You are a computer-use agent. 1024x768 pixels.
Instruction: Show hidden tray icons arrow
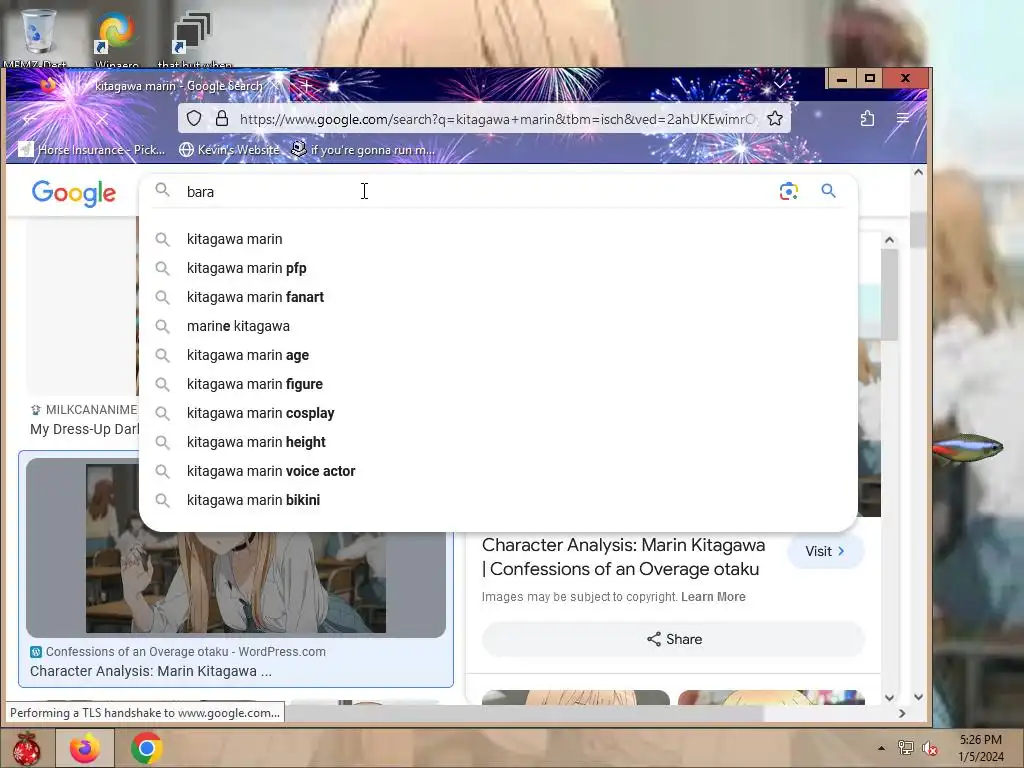point(881,748)
